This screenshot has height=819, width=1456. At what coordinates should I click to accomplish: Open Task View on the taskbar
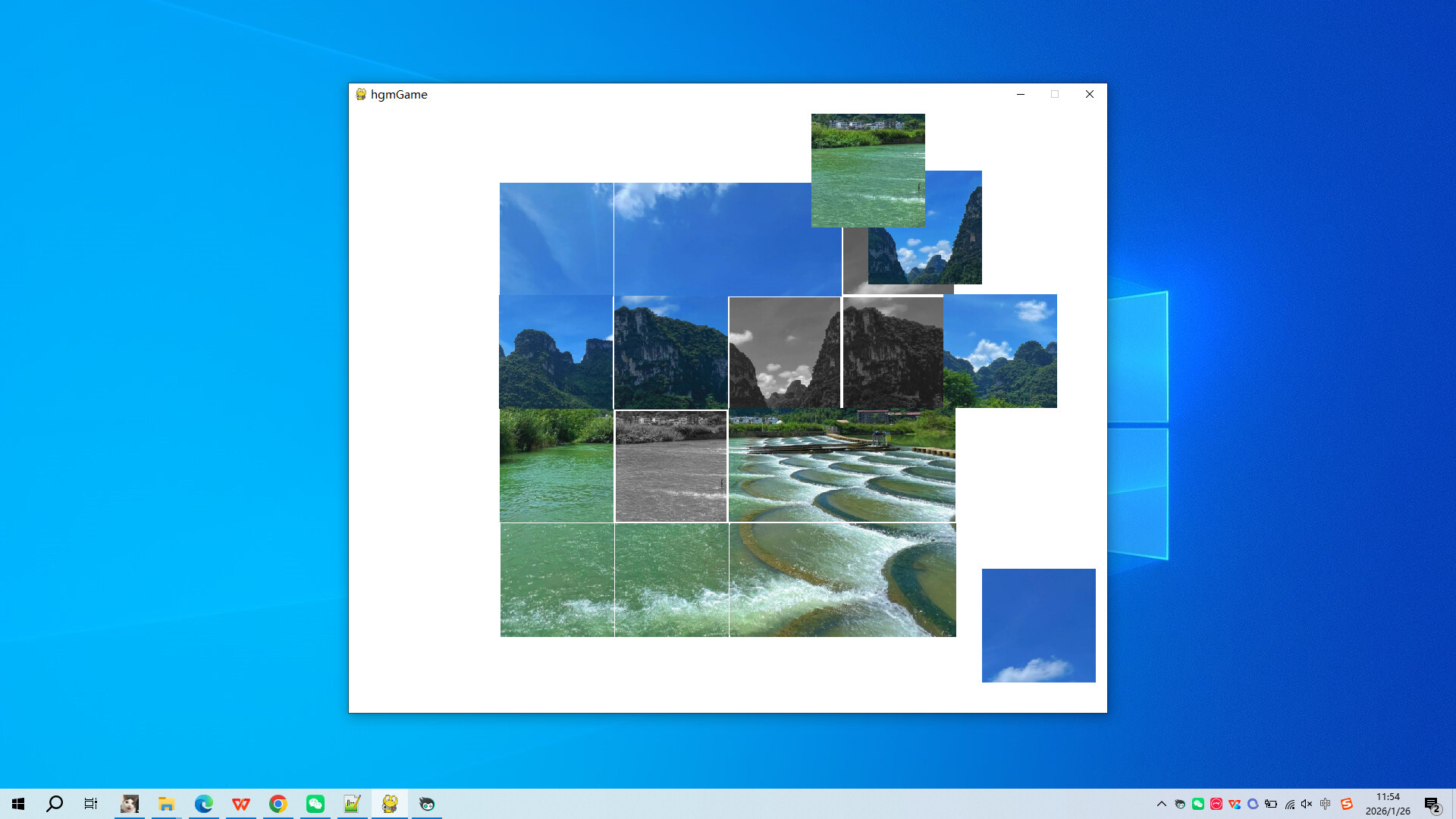(90, 803)
